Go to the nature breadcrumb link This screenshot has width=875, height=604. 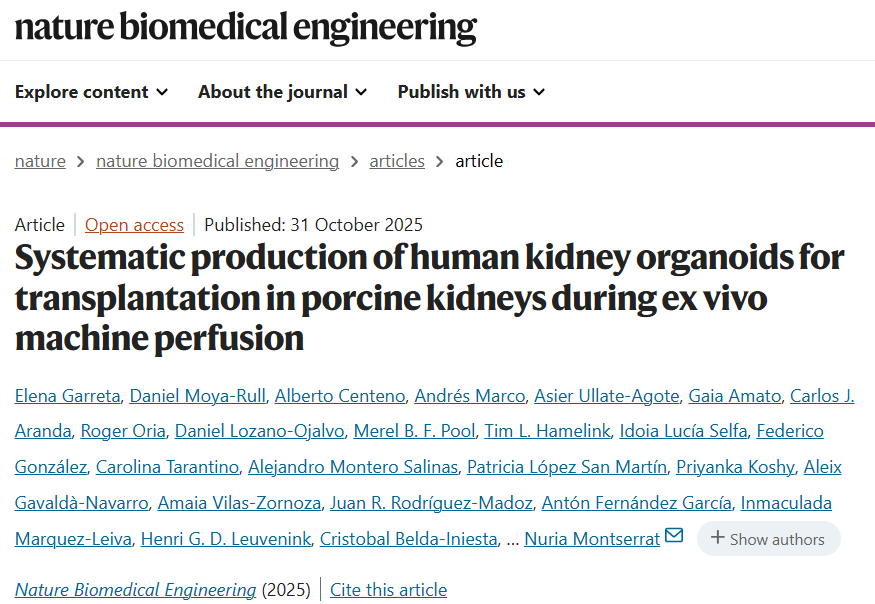[x=40, y=161]
